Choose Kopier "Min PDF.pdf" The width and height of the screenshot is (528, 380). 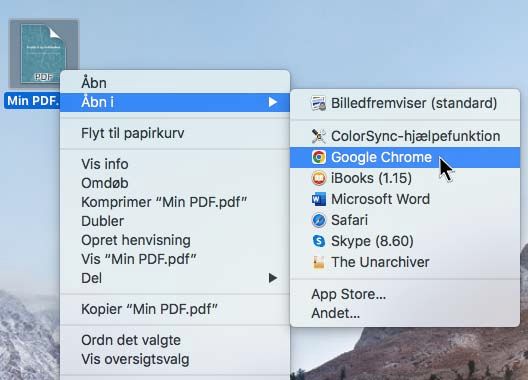pos(175,309)
